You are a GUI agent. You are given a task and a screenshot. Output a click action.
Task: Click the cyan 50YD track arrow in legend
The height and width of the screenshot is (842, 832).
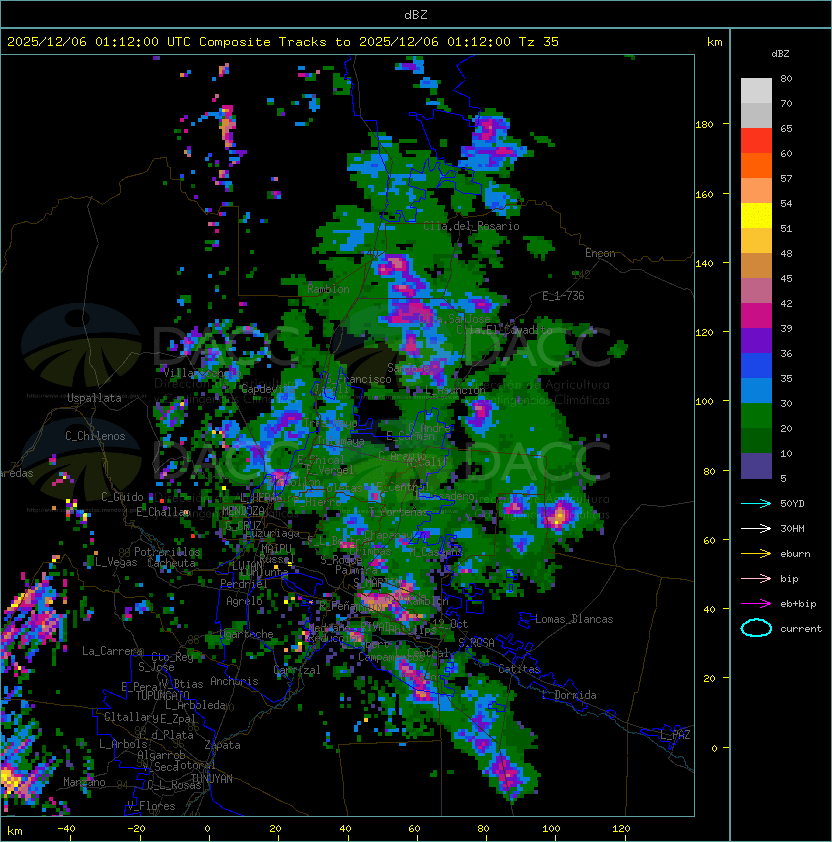tap(756, 503)
